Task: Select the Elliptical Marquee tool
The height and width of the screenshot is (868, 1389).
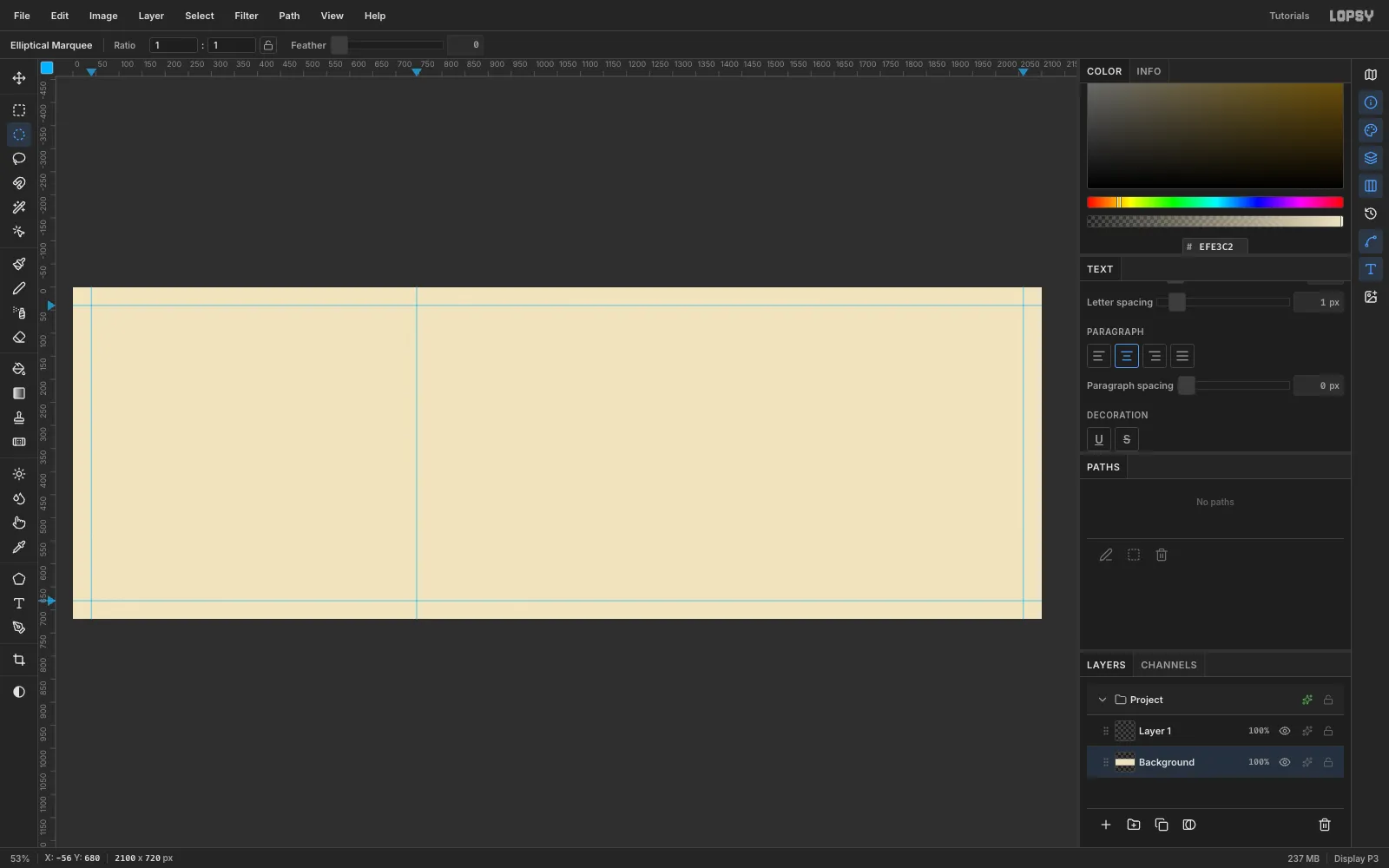Action: pyautogui.click(x=18, y=135)
